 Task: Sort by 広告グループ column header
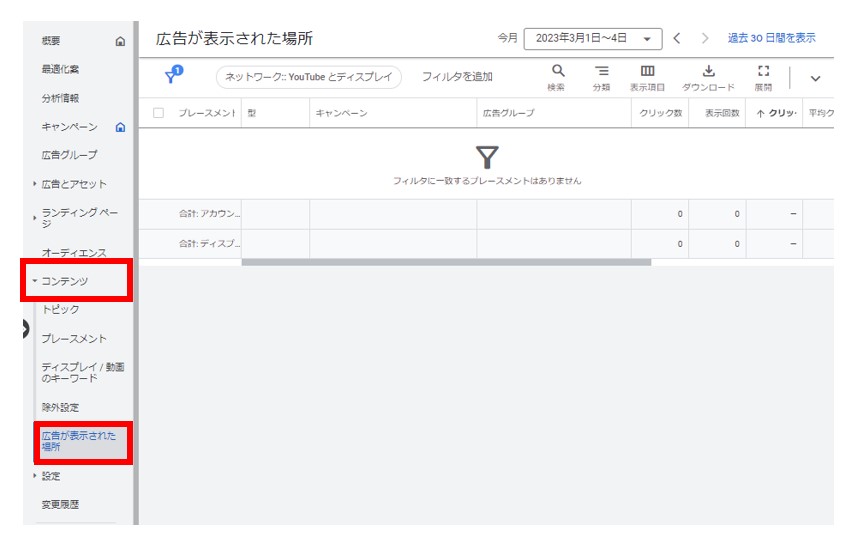point(509,113)
